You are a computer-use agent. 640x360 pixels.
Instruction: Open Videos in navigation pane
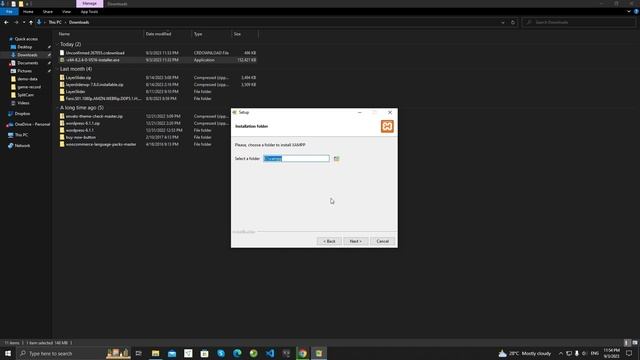(x=23, y=103)
